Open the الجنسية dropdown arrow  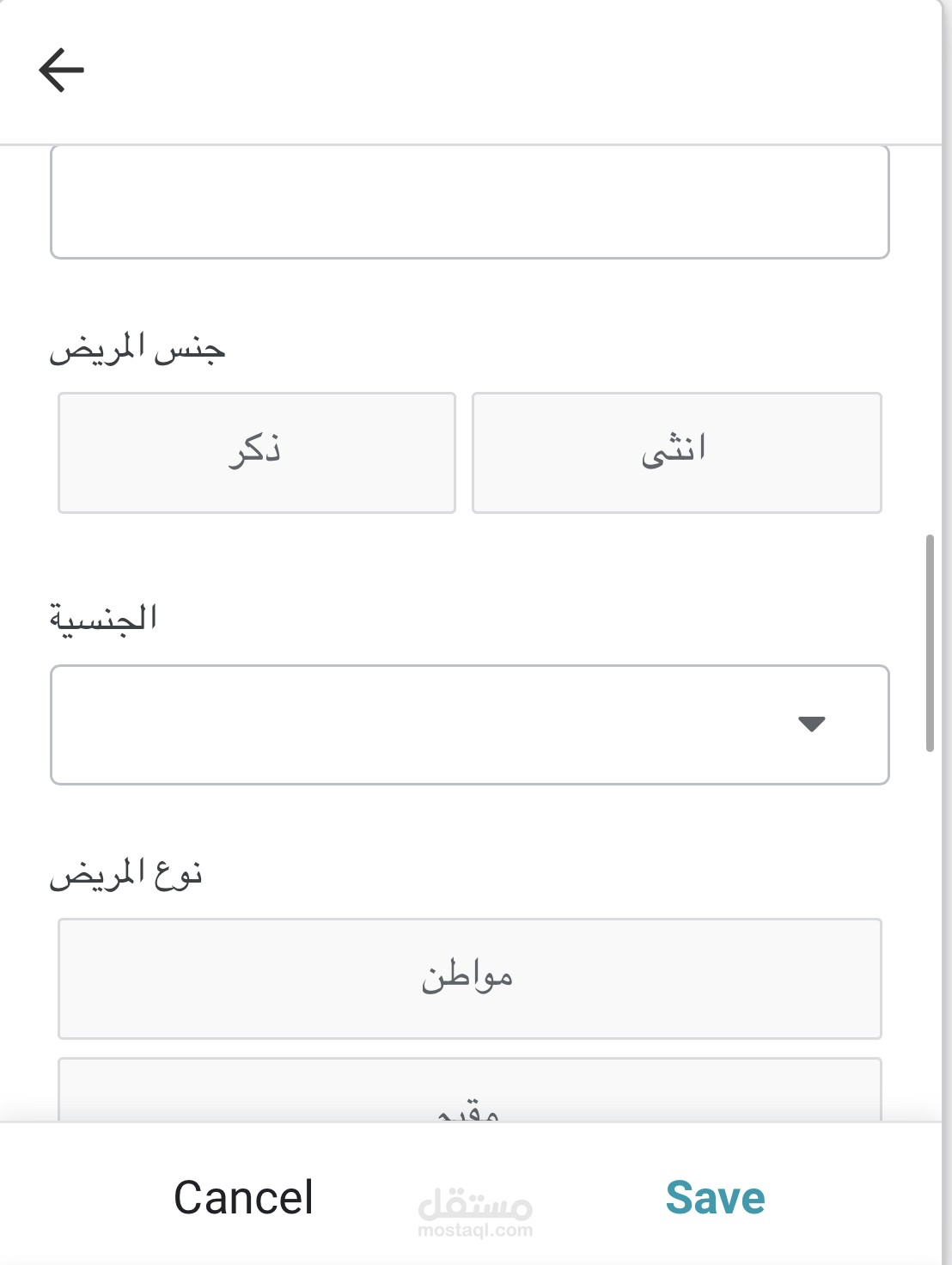coord(811,724)
